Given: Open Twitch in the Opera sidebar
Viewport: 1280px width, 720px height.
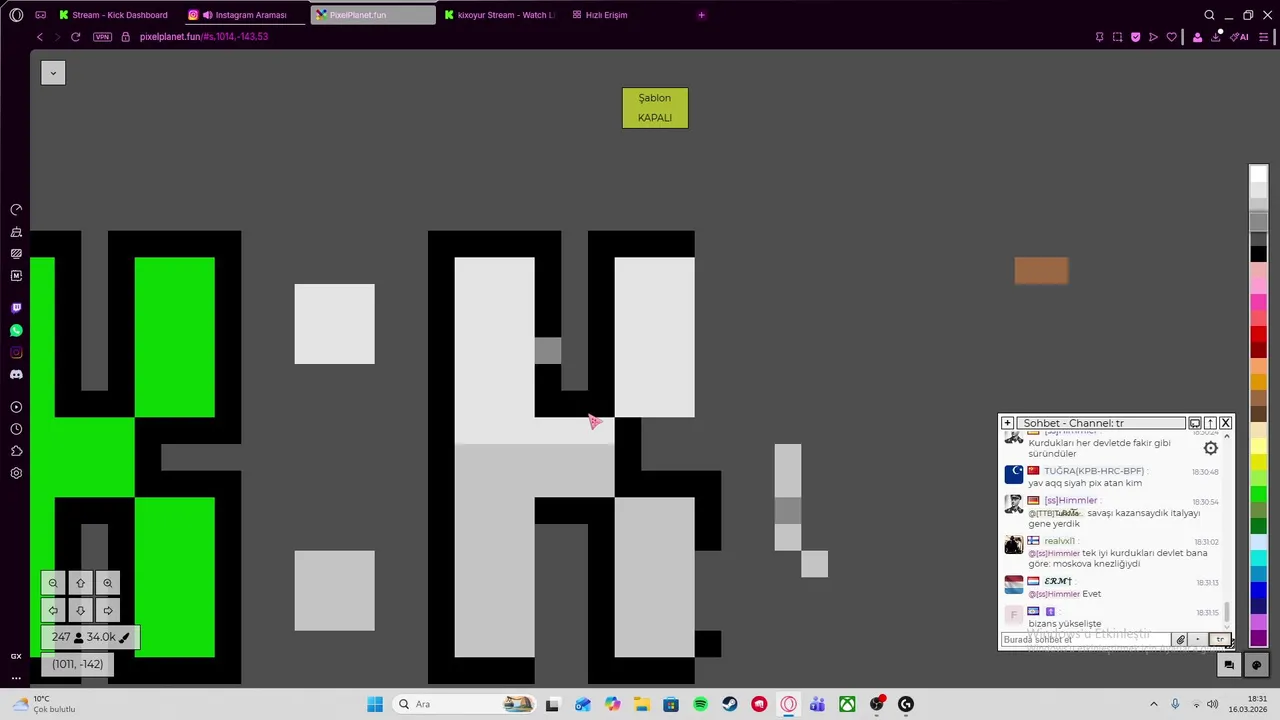Looking at the screenshot, I should pos(16,308).
